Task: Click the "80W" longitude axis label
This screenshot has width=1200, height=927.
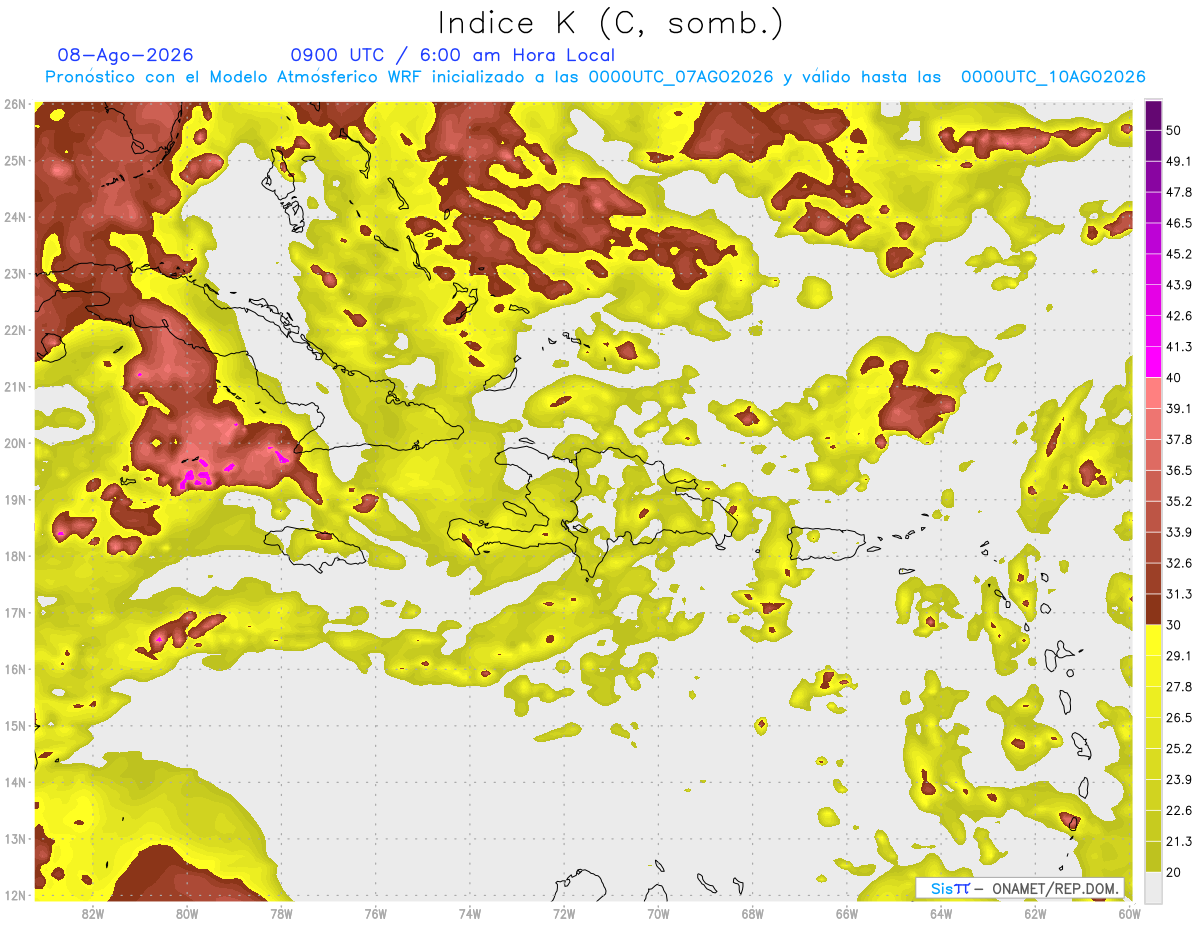Action: pyautogui.click(x=187, y=912)
